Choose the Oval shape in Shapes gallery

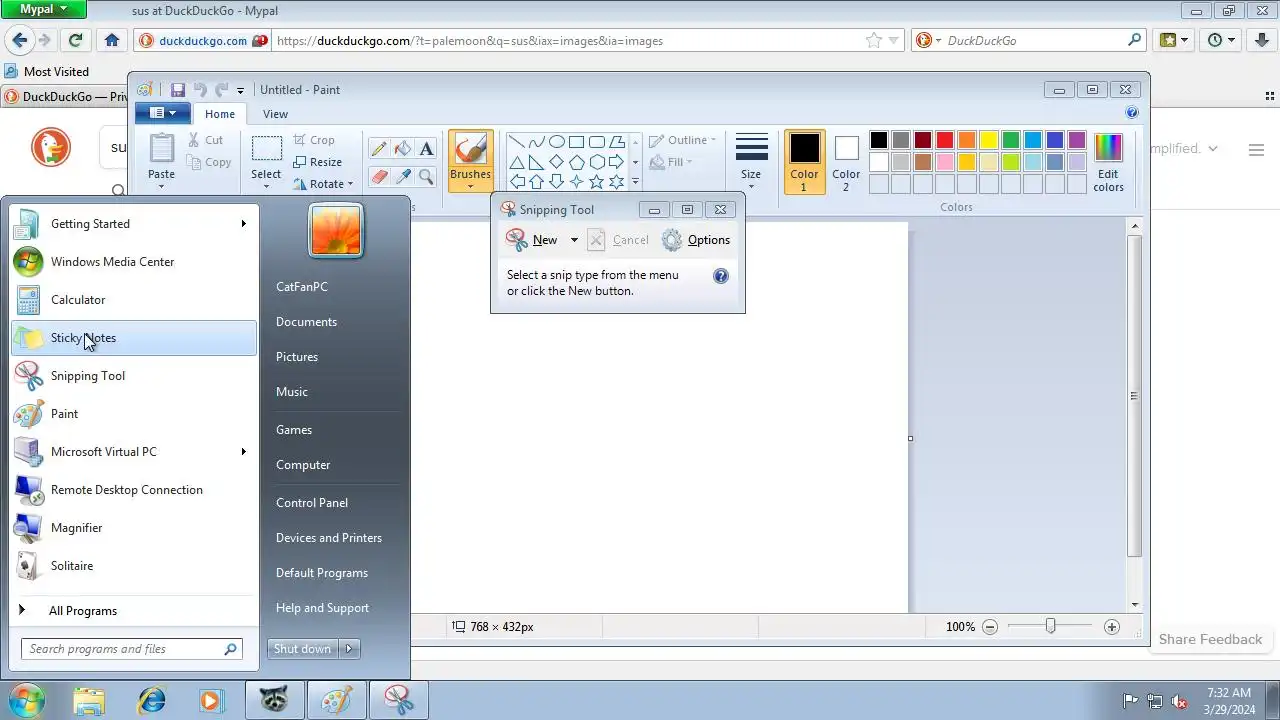pyautogui.click(x=557, y=141)
